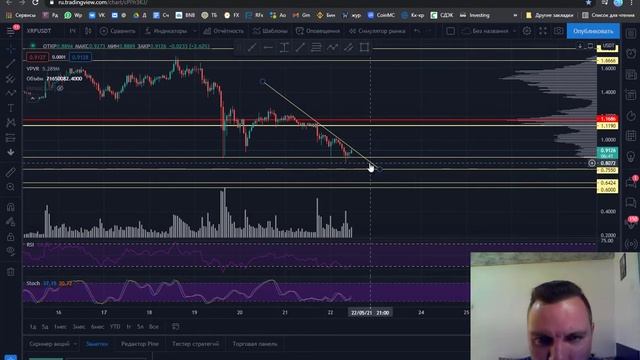
Task: Select the text annotation tool
Action: [x=11, y=108]
